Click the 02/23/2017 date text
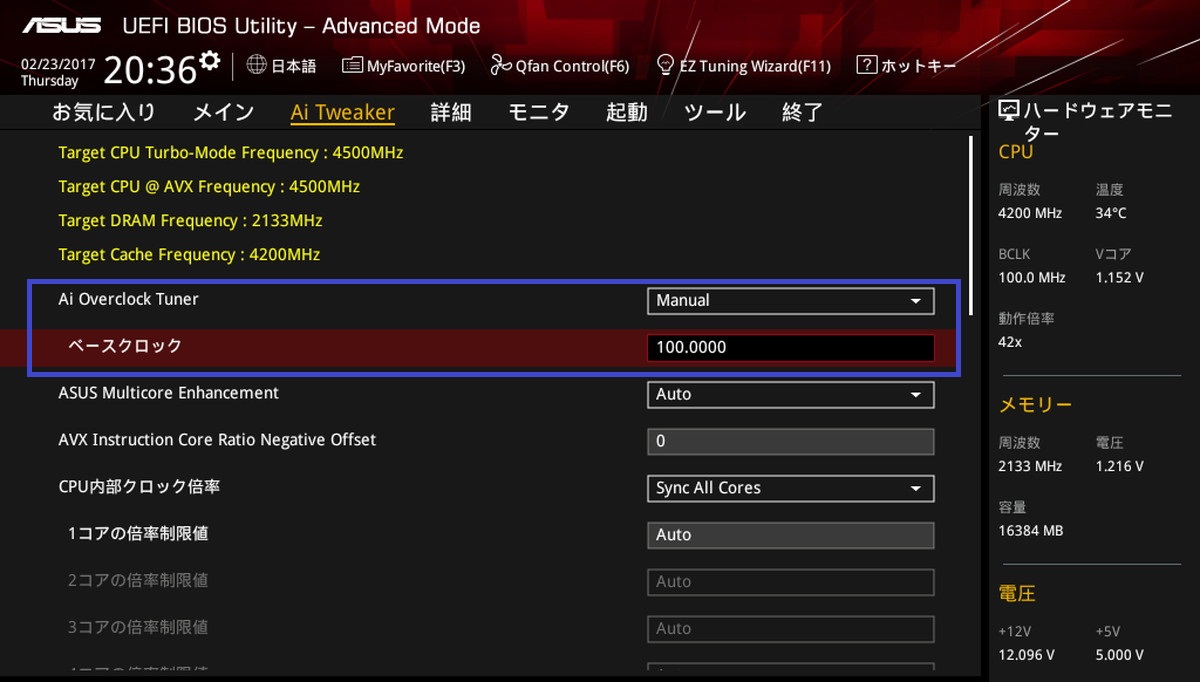The width and height of the screenshot is (1200, 682). [x=58, y=64]
